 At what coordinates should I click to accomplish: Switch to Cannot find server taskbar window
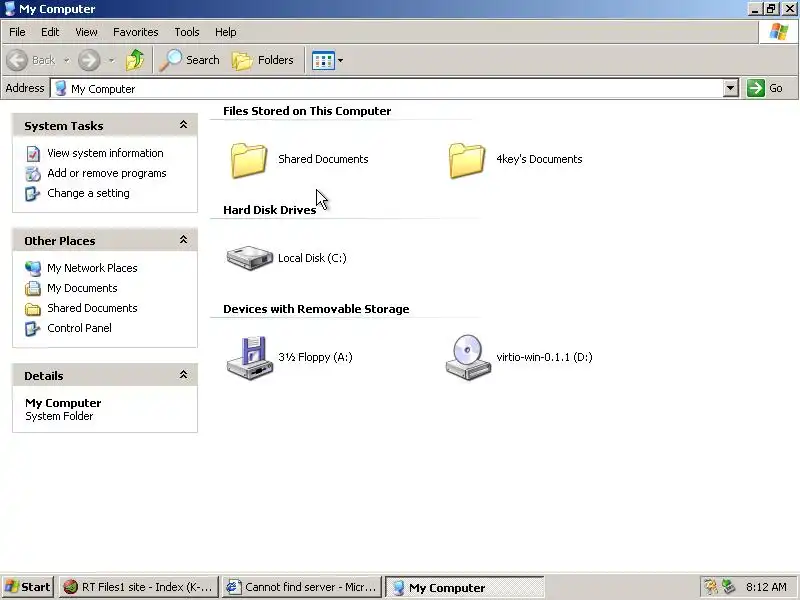(x=302, y=587)
